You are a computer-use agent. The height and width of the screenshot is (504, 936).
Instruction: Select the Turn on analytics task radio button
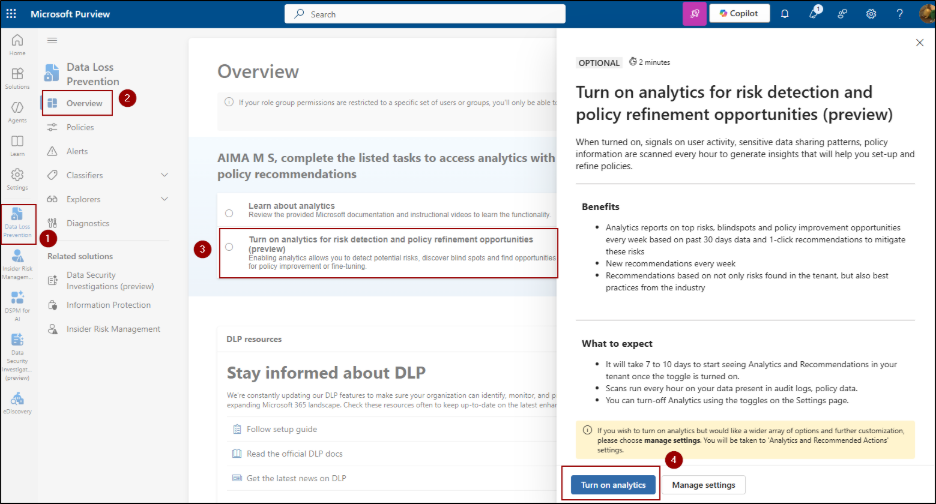(229, 246)
